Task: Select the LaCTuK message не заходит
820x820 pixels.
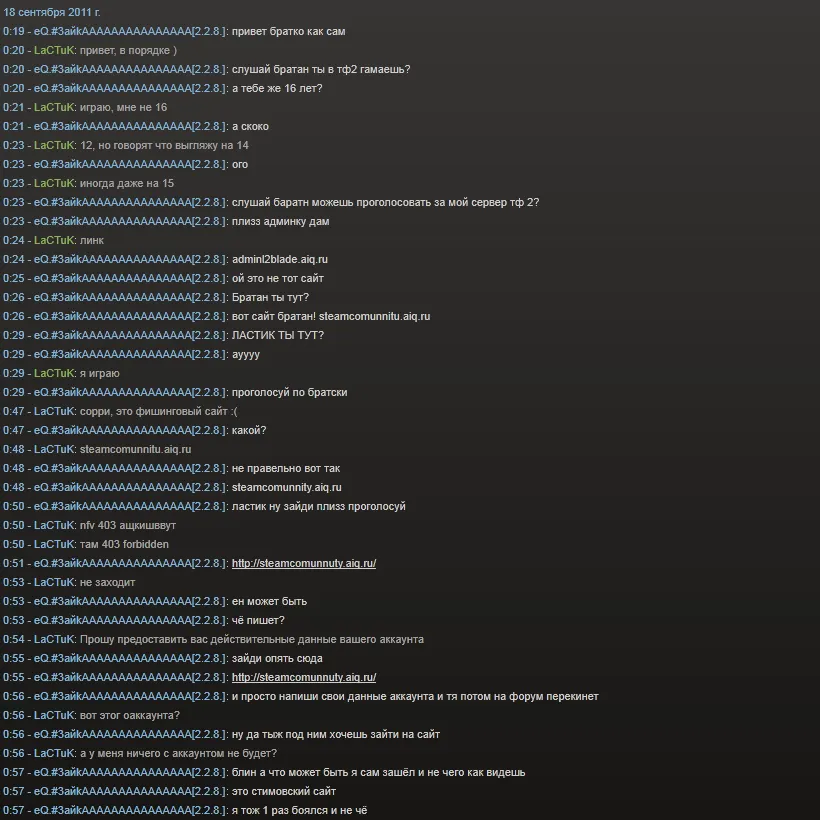Action: click(x=107, y=583)
